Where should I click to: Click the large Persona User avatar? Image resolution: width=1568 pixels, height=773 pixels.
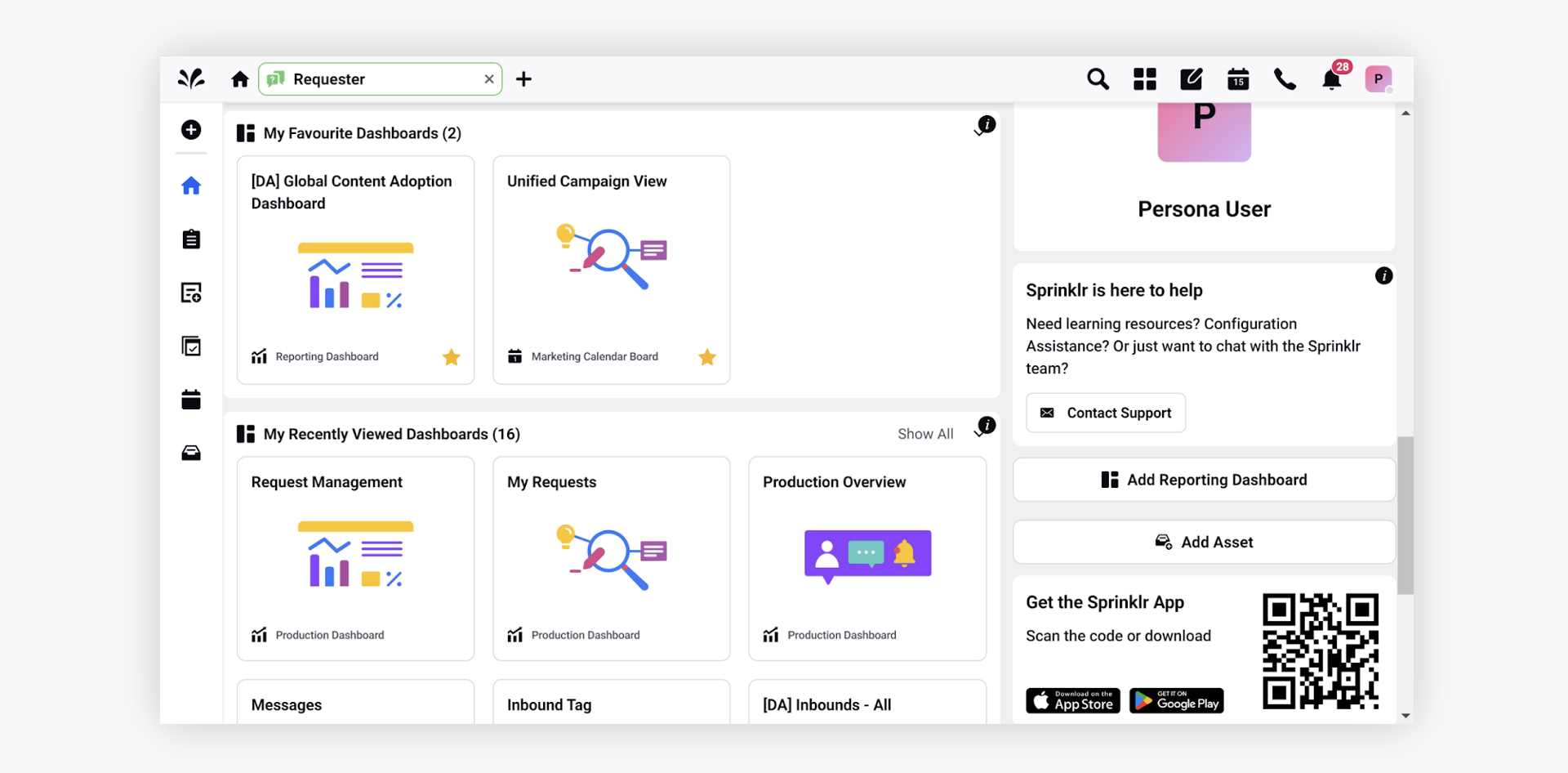1204,132
